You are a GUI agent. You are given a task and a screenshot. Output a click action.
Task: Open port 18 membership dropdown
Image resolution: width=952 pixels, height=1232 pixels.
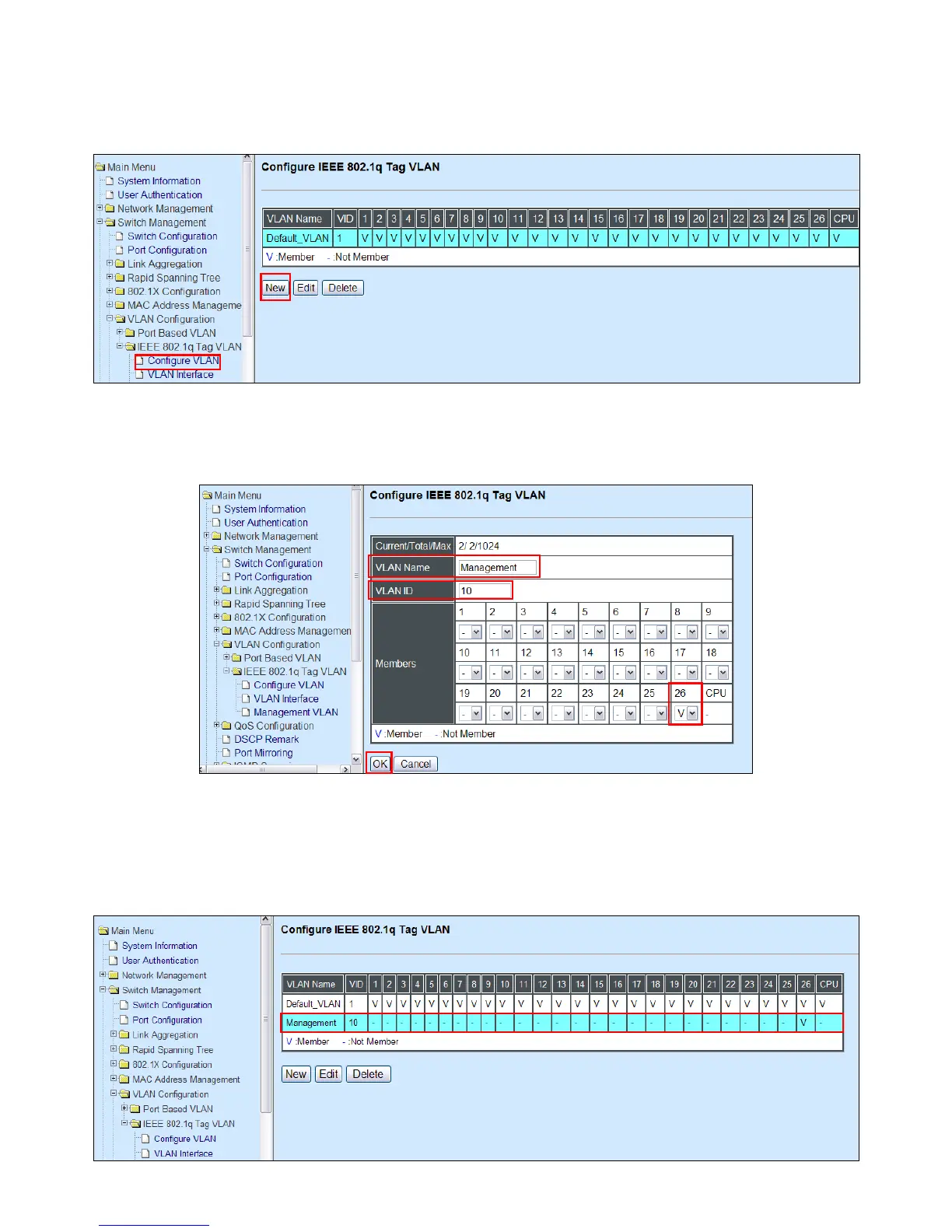(717, 673)
